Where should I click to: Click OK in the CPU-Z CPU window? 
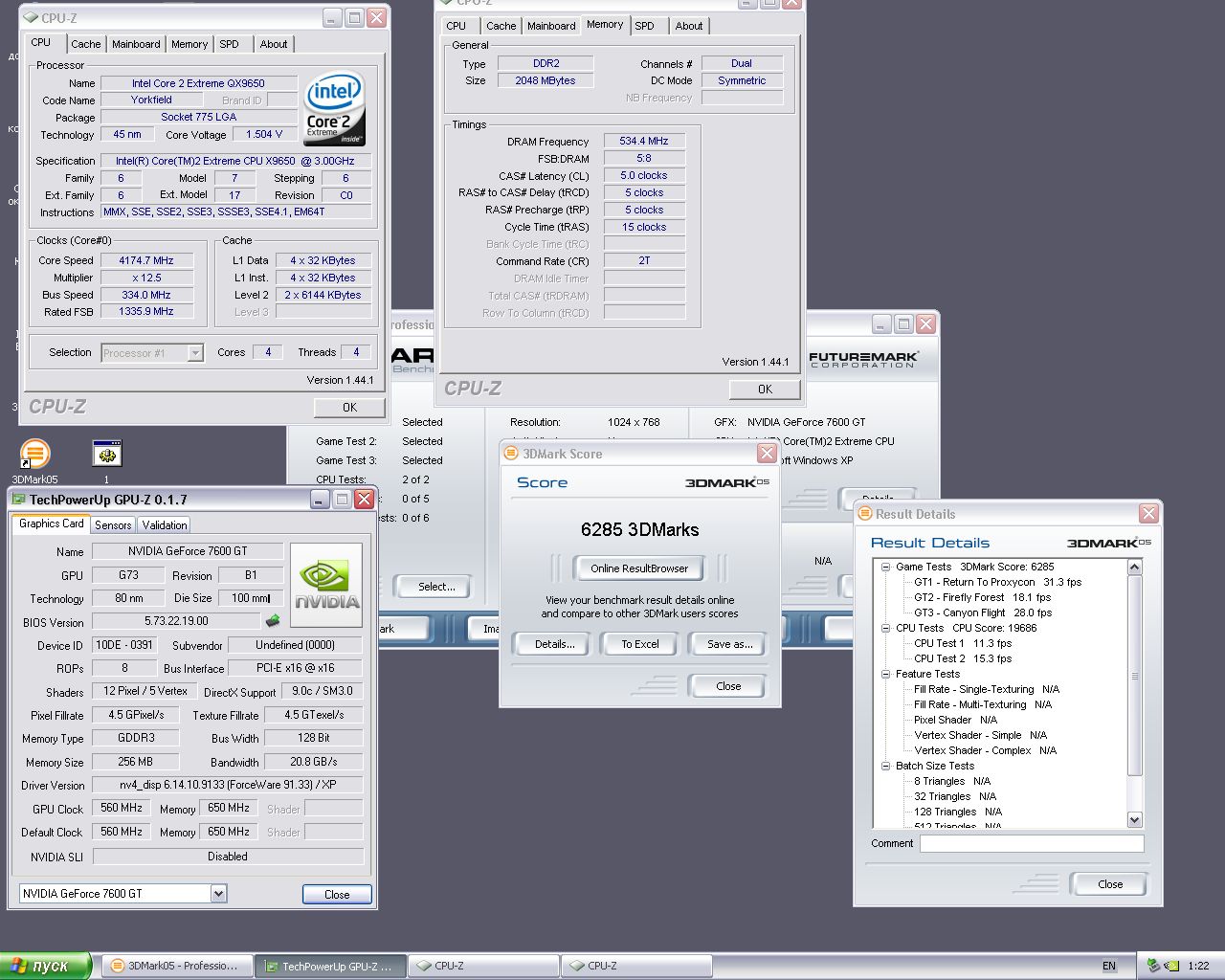[x=349, y=407]
